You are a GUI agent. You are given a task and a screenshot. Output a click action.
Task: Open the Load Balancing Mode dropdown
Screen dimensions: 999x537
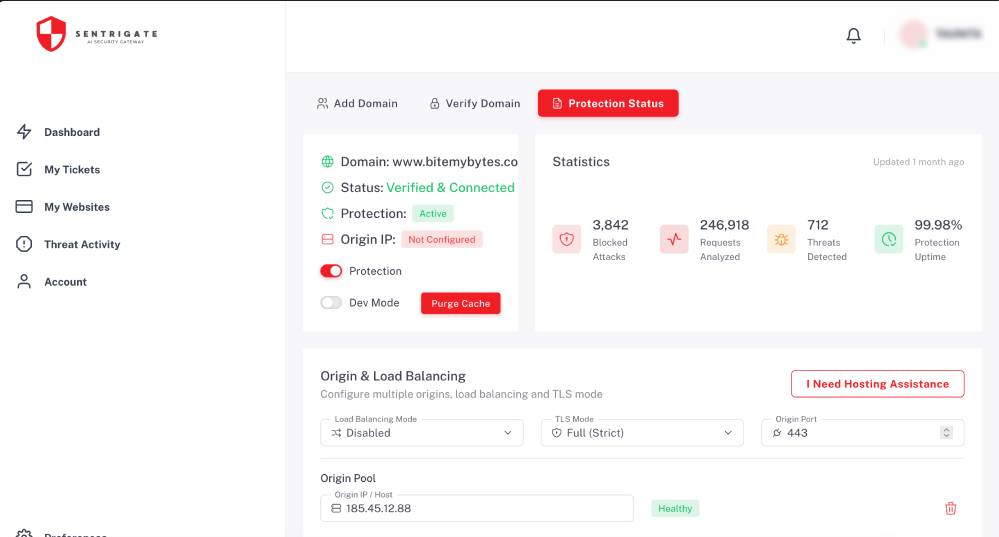point(422,433)
